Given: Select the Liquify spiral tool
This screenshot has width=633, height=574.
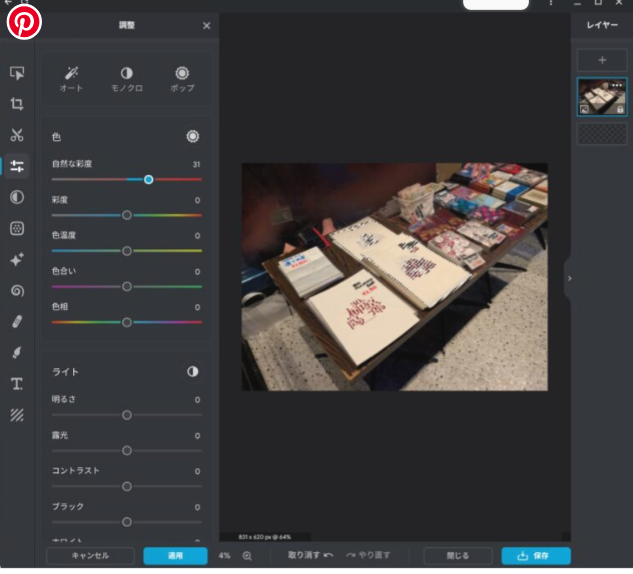Looking at the screenshot, I should pyautogui.click(x=17, y=290).
